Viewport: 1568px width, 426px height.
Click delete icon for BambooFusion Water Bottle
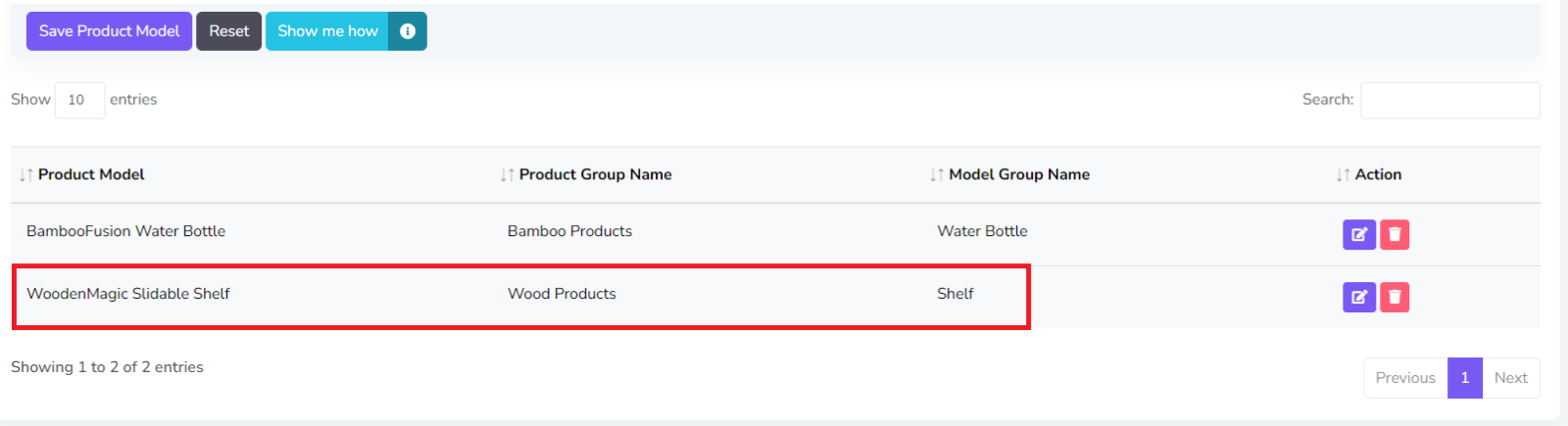tap(1395, 235)
